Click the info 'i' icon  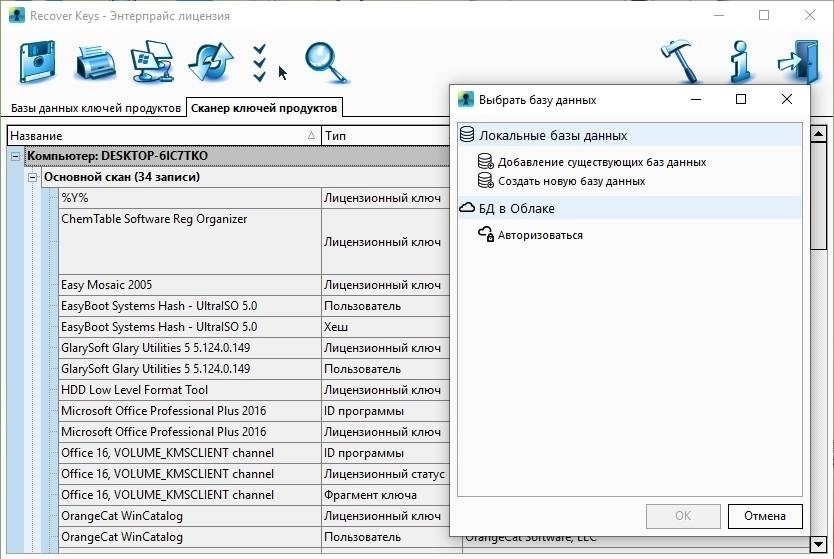coord(740,62)
